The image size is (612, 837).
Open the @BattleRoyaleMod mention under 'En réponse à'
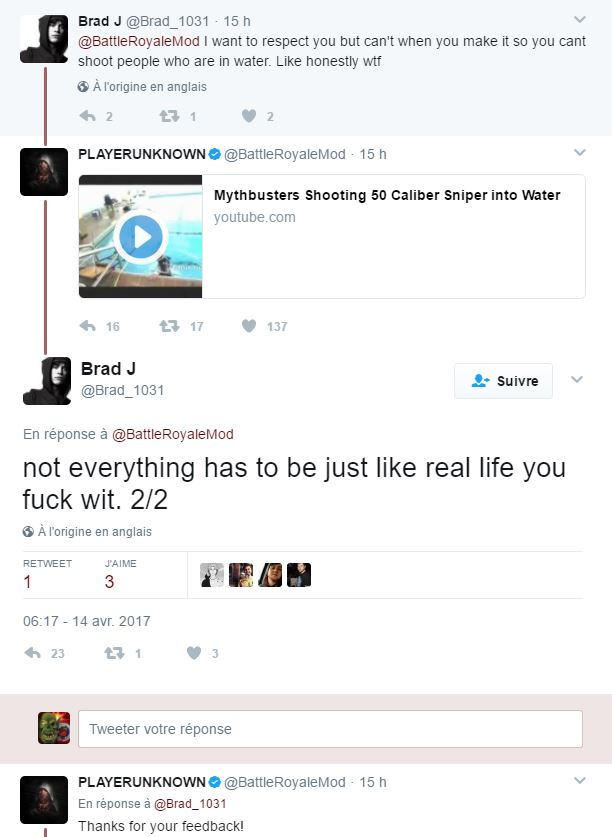tap(172, 435)
